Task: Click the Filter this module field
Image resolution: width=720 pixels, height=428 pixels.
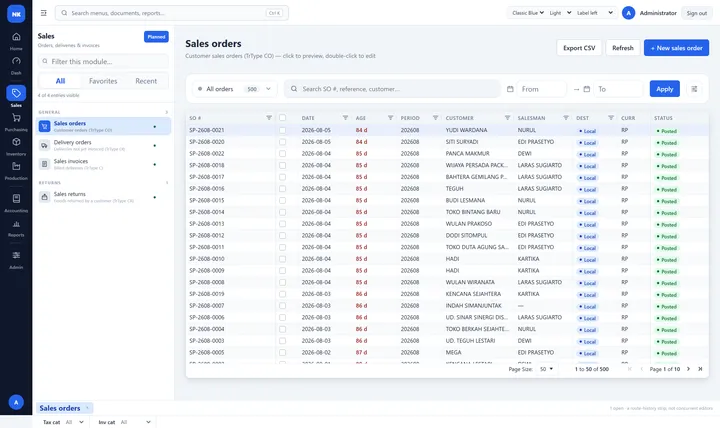Action: [x=103, y=62]
